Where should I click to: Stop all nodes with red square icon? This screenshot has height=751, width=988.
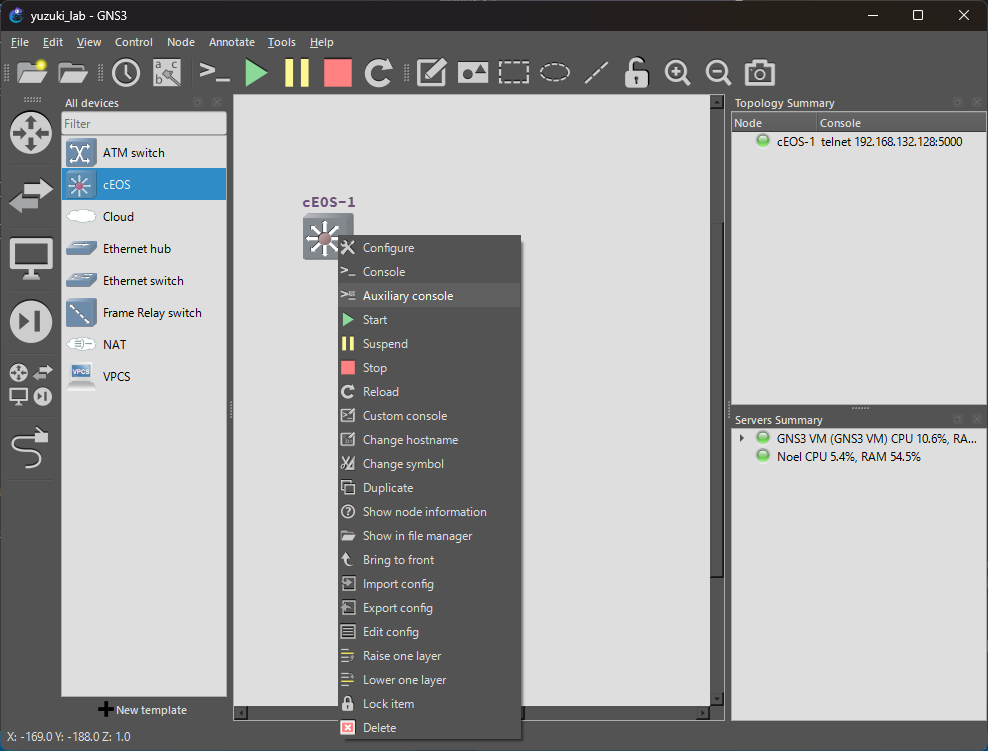pos(338,72)
